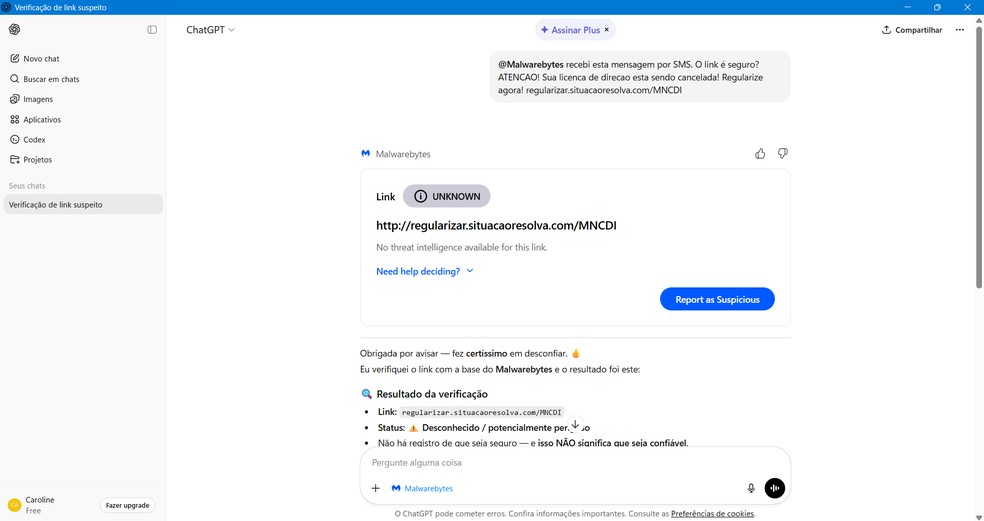
Task: Open the ChatGPT model dropdown
Action: click(x=210, y=30)
